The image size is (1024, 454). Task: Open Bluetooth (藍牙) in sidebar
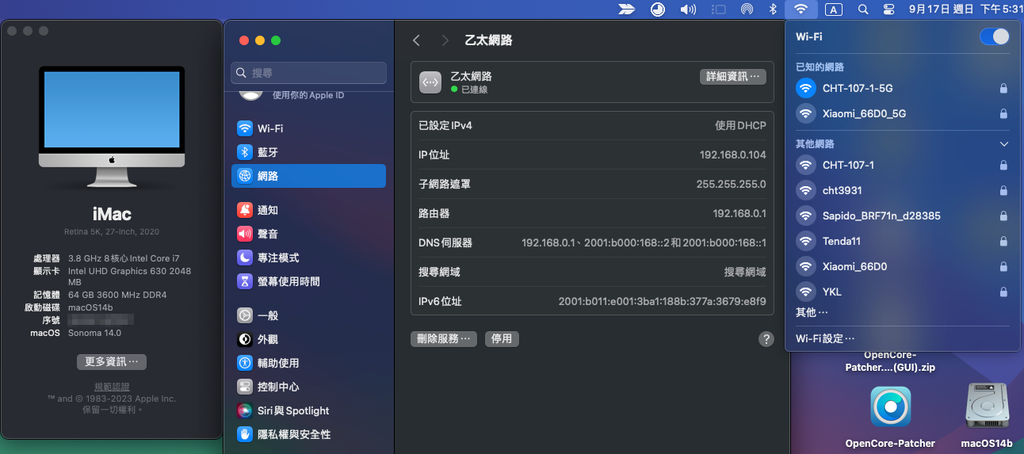[308, 152]
